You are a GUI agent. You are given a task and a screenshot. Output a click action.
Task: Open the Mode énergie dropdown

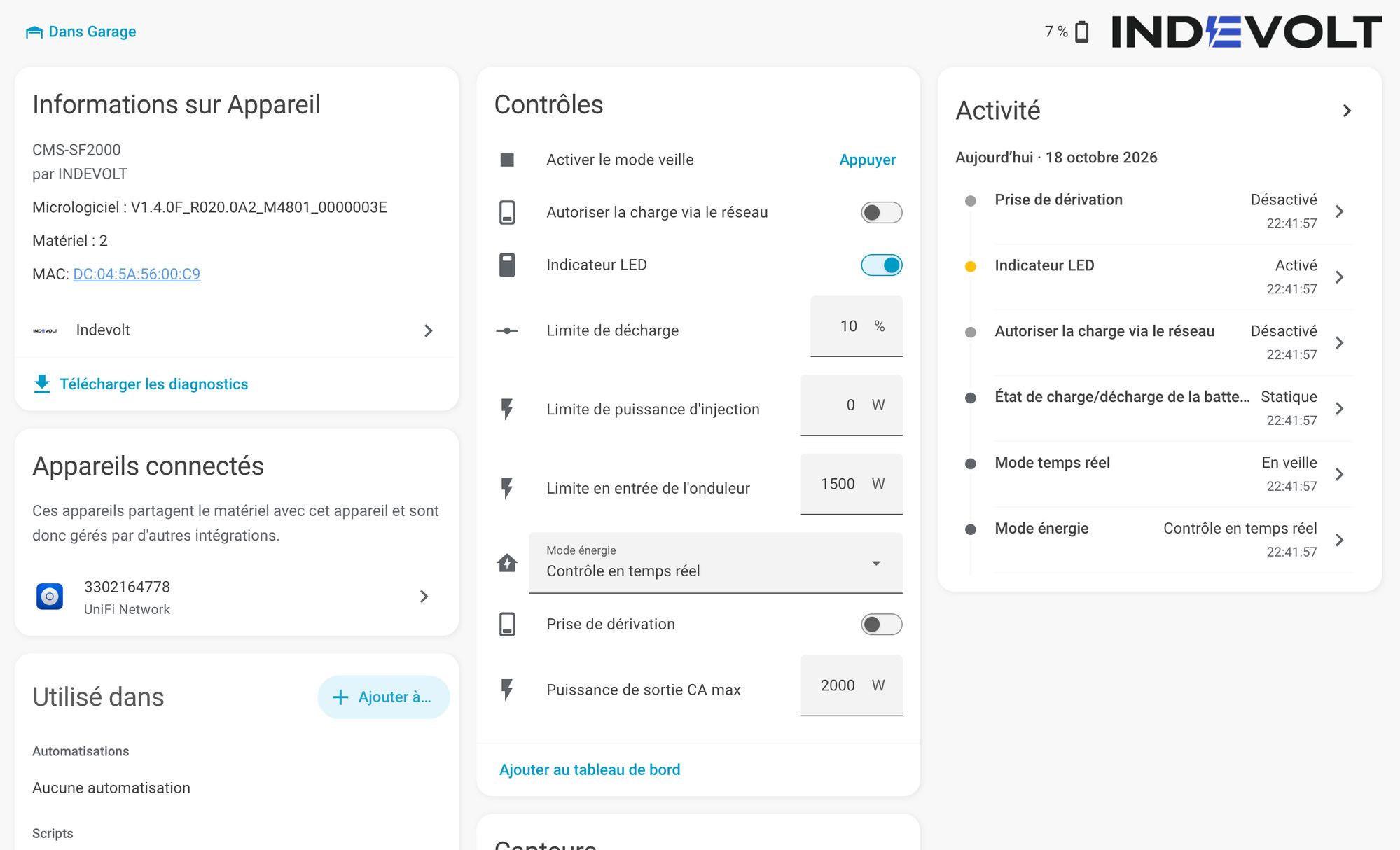tap(715, 563)
